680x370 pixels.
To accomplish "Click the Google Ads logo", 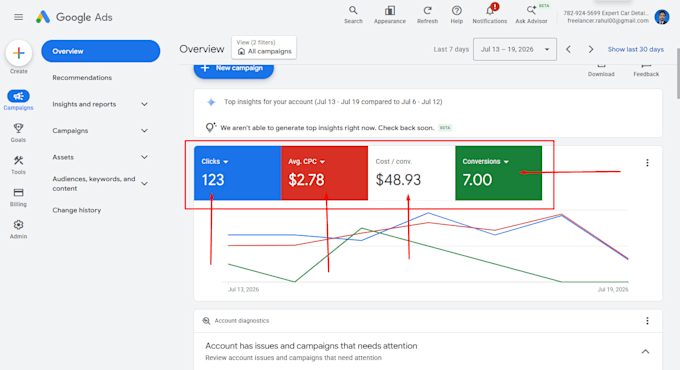I will click(x=74, y=17).
